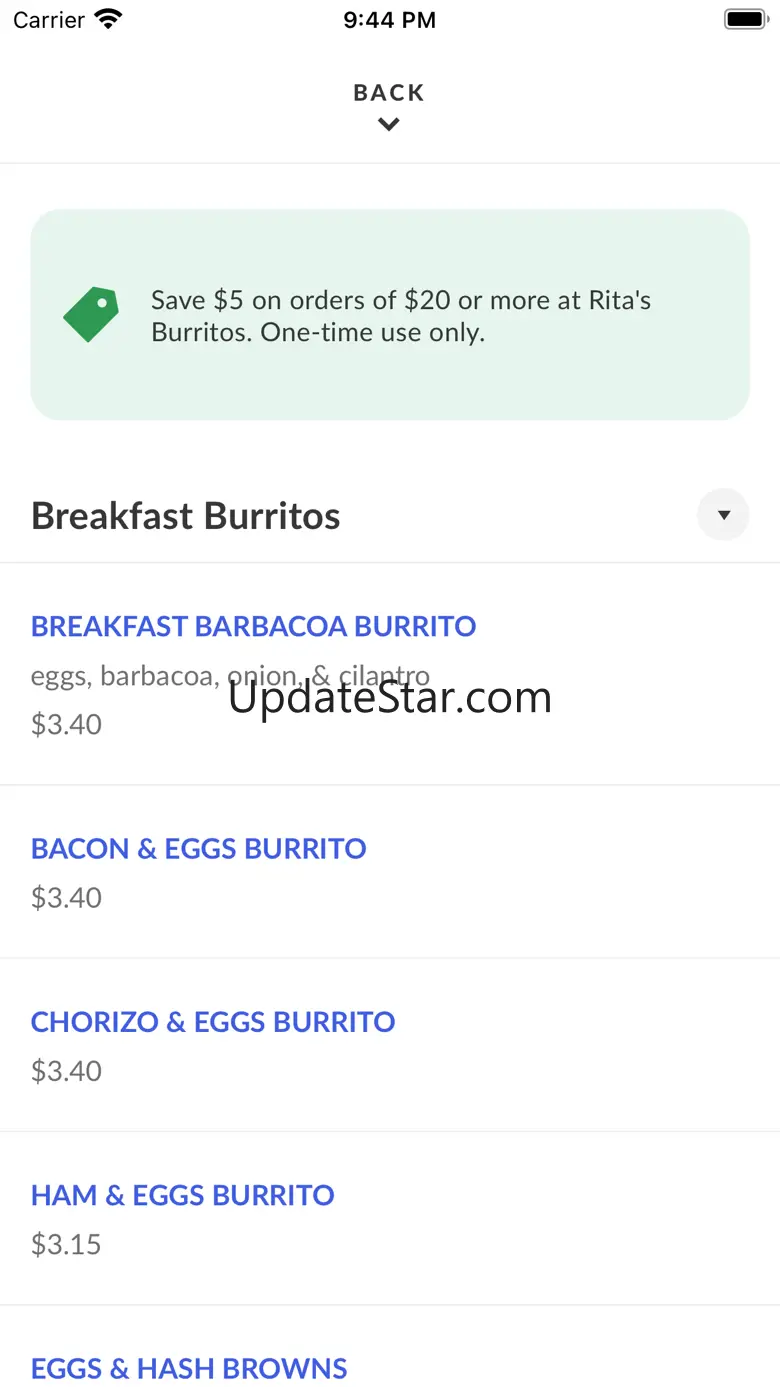The image size is (780, 1387).
Task: Tap the Bacon & Eggs Burrito $3.40 price
Action: 66,897
